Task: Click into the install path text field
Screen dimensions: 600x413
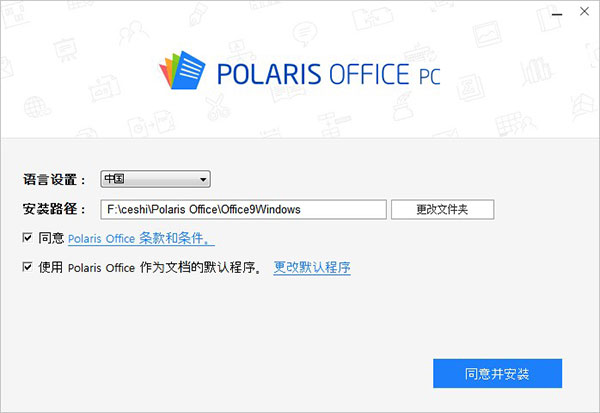Action: click(243, 209)
